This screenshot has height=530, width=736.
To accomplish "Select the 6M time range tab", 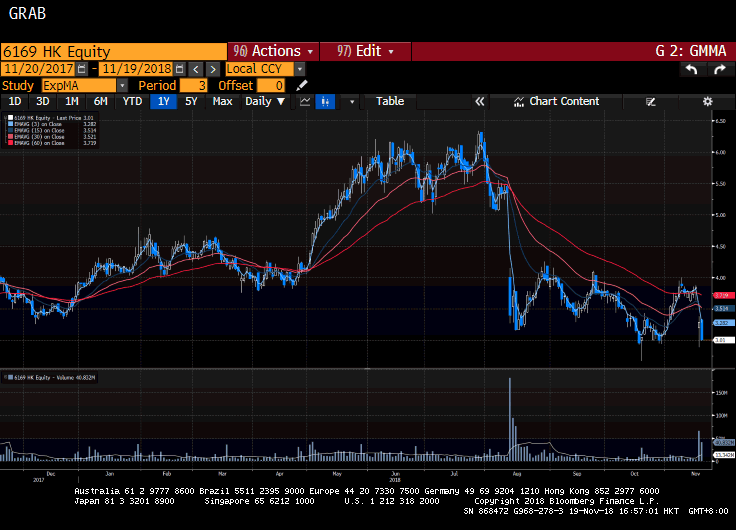I will tap(100, 101).
